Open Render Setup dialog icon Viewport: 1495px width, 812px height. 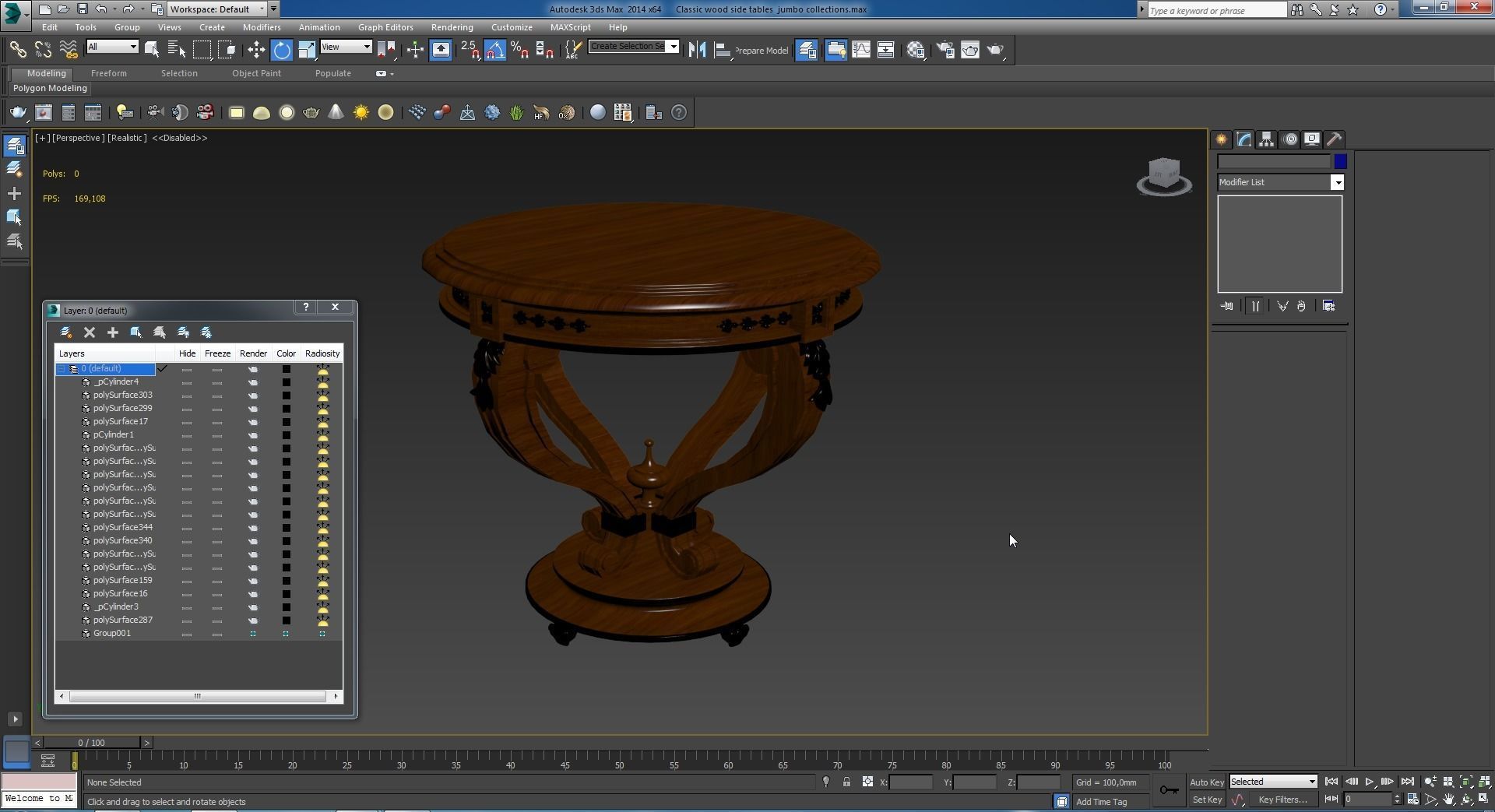tap(944, 50)
